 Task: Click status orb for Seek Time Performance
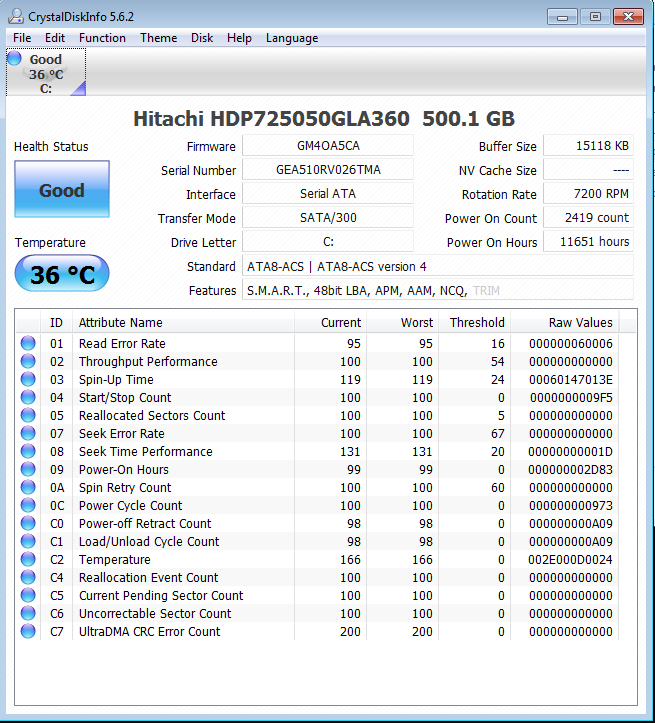point(28,451)
